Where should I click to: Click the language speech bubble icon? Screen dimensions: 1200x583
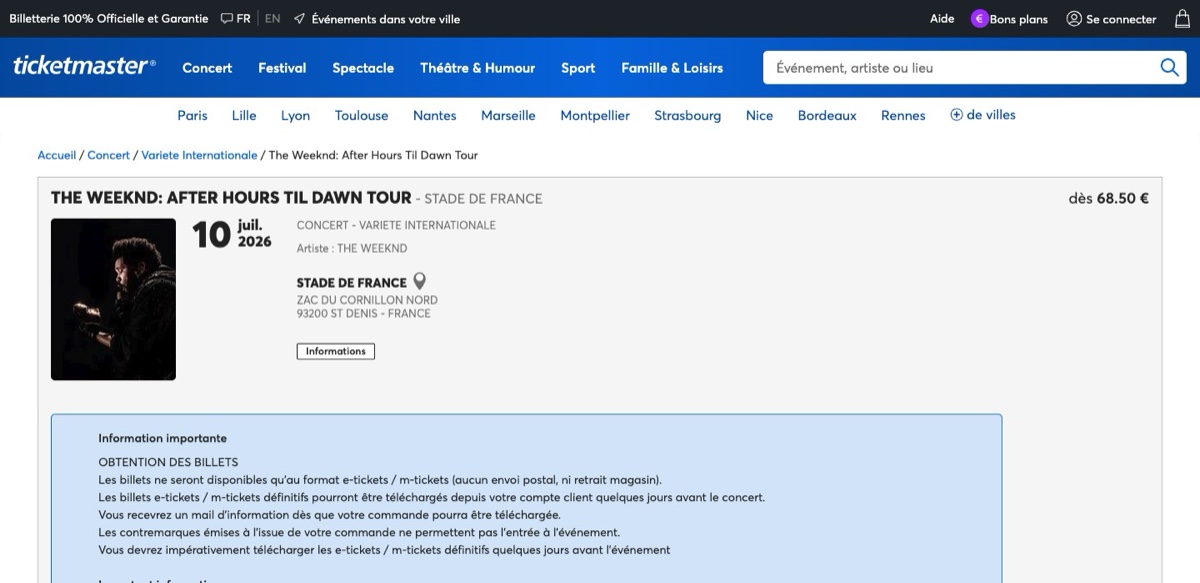click(227, 18)
